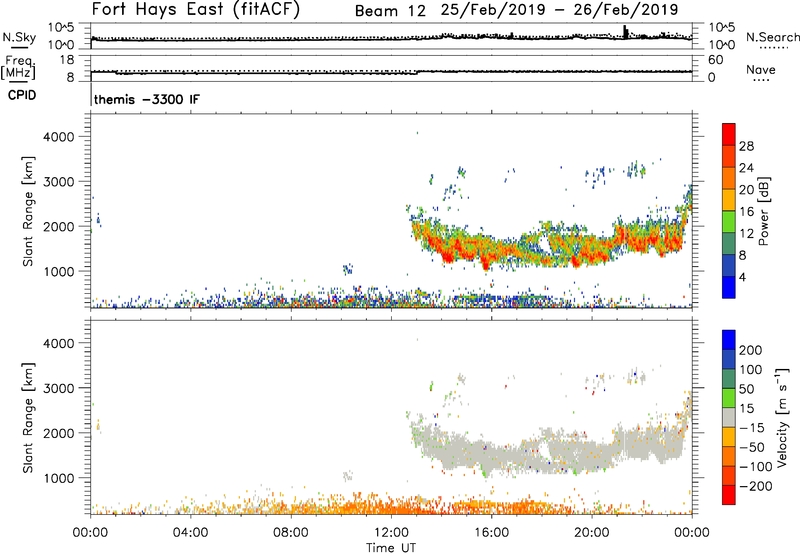The height and width of the screenshot is (554, 800).
Task: Click the 'Power [dB]' color bar title
Action: tap(764, 211)
